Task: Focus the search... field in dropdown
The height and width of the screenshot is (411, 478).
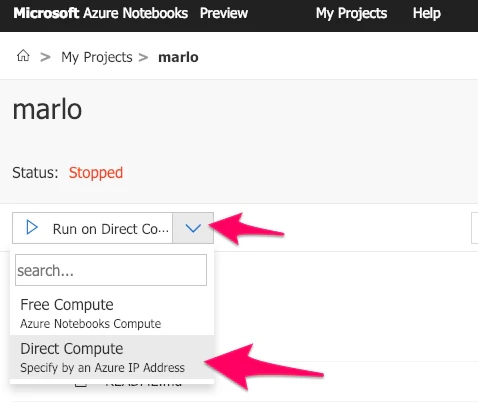Action: coord(111,270)
